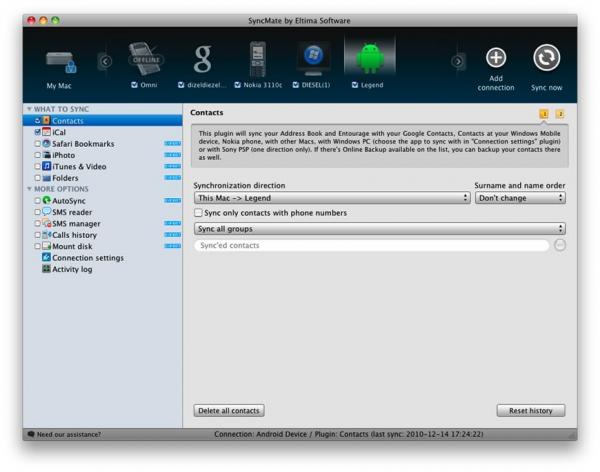Click the Add connection plus icon
Viewport: 600px width, 472px height.
496,58
